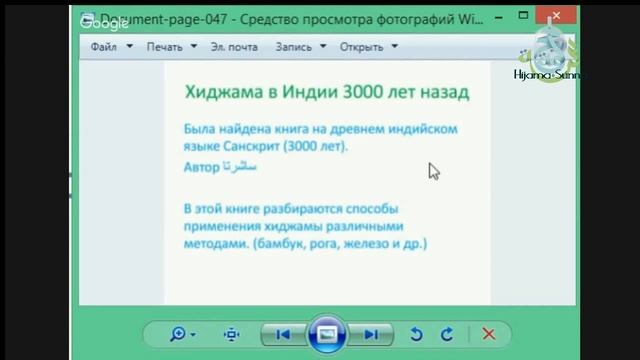Click the heading Хиджама в Индии 3000 лет назад

click(327, 92)
